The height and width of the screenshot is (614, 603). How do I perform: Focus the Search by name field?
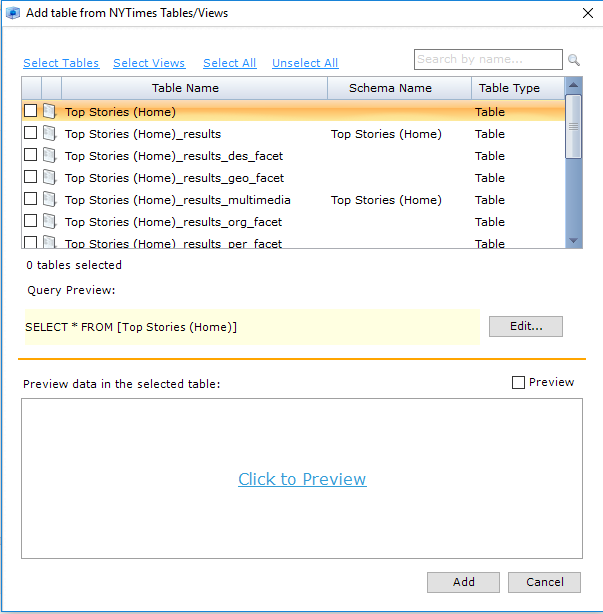488,59
